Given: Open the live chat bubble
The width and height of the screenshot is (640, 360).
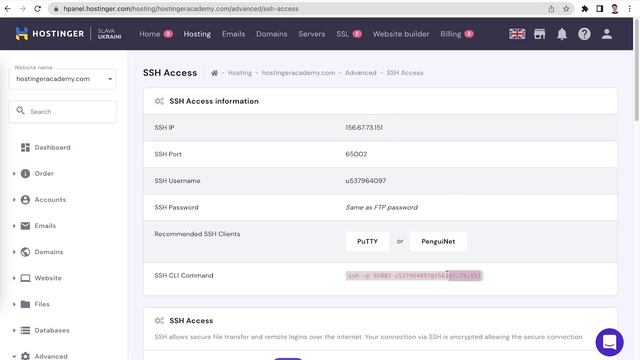Looking at the screenshot, I should tap(609, 342).
